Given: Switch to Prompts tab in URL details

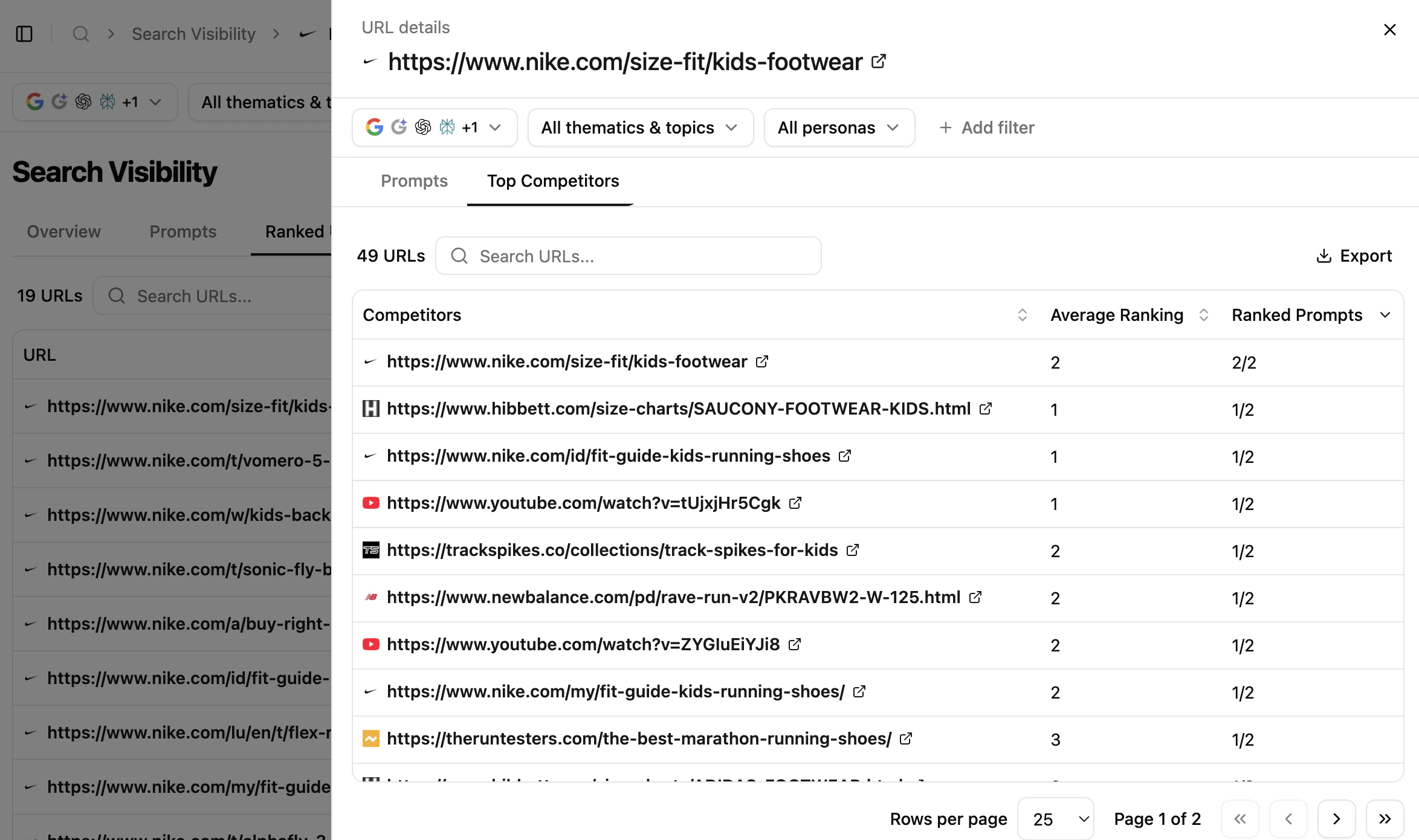Looking at the screenshot, I should point(414,181).
